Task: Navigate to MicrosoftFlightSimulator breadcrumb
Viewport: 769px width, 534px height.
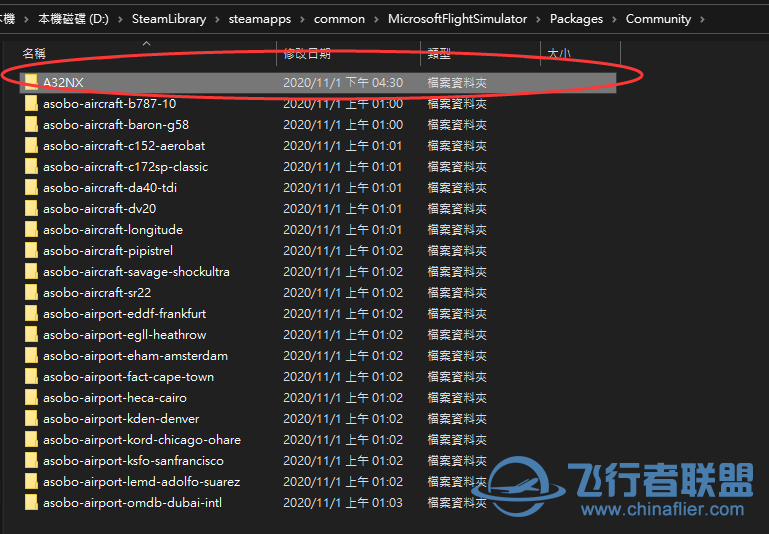Action: point(458,19)
